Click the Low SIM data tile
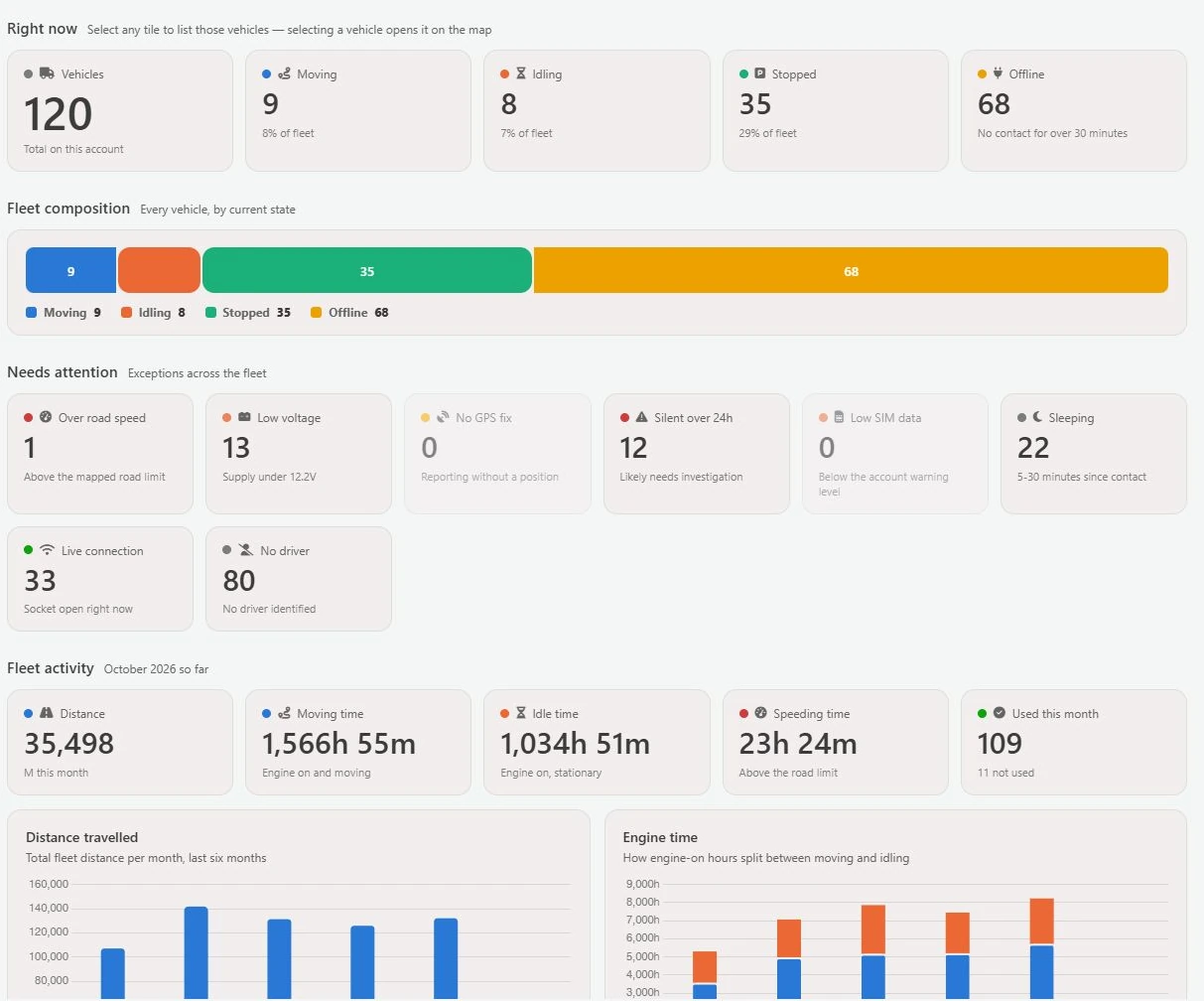The height and width of the screenshot is (1001, 1204). click(895, 454)
